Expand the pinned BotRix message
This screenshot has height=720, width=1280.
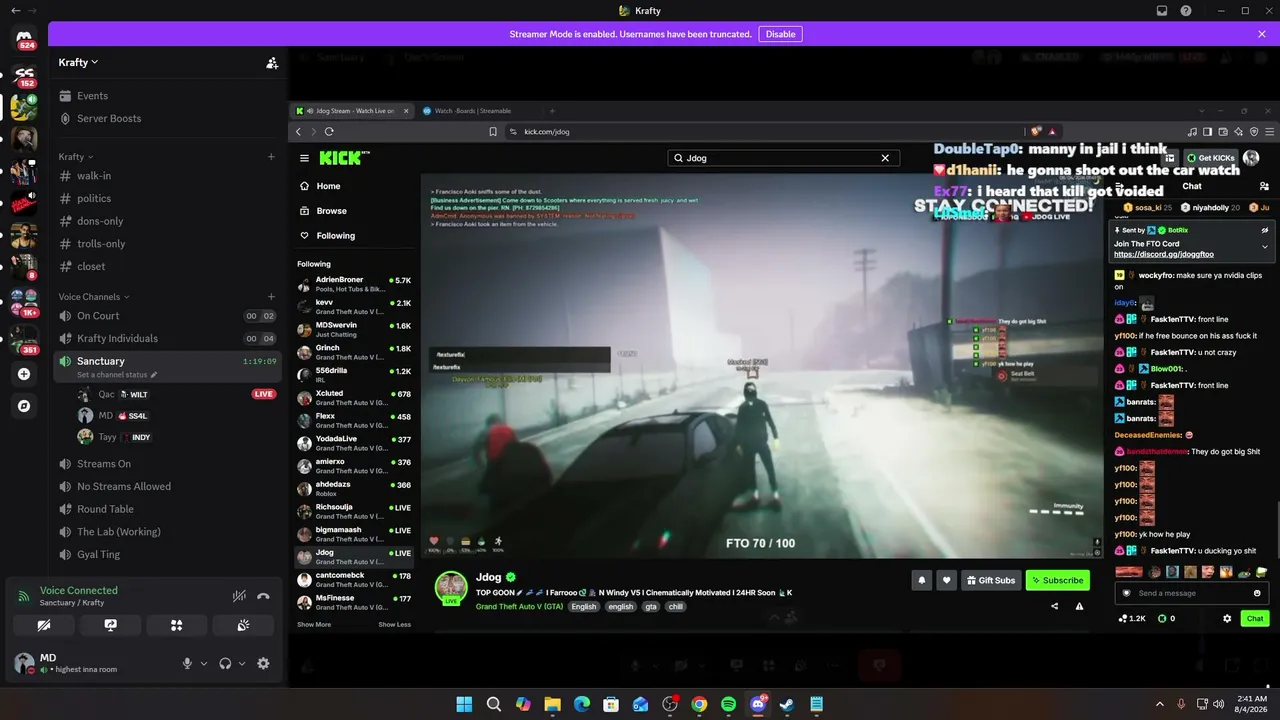coord(1264,246)
